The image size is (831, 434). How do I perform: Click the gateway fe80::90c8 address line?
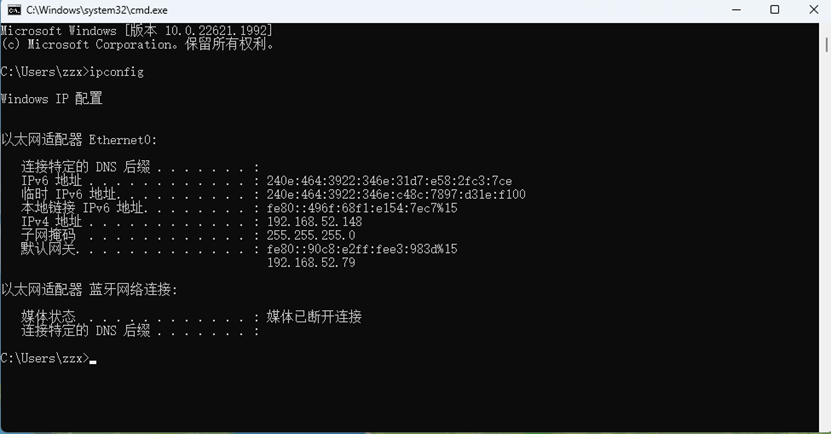(x=361, y=249)
